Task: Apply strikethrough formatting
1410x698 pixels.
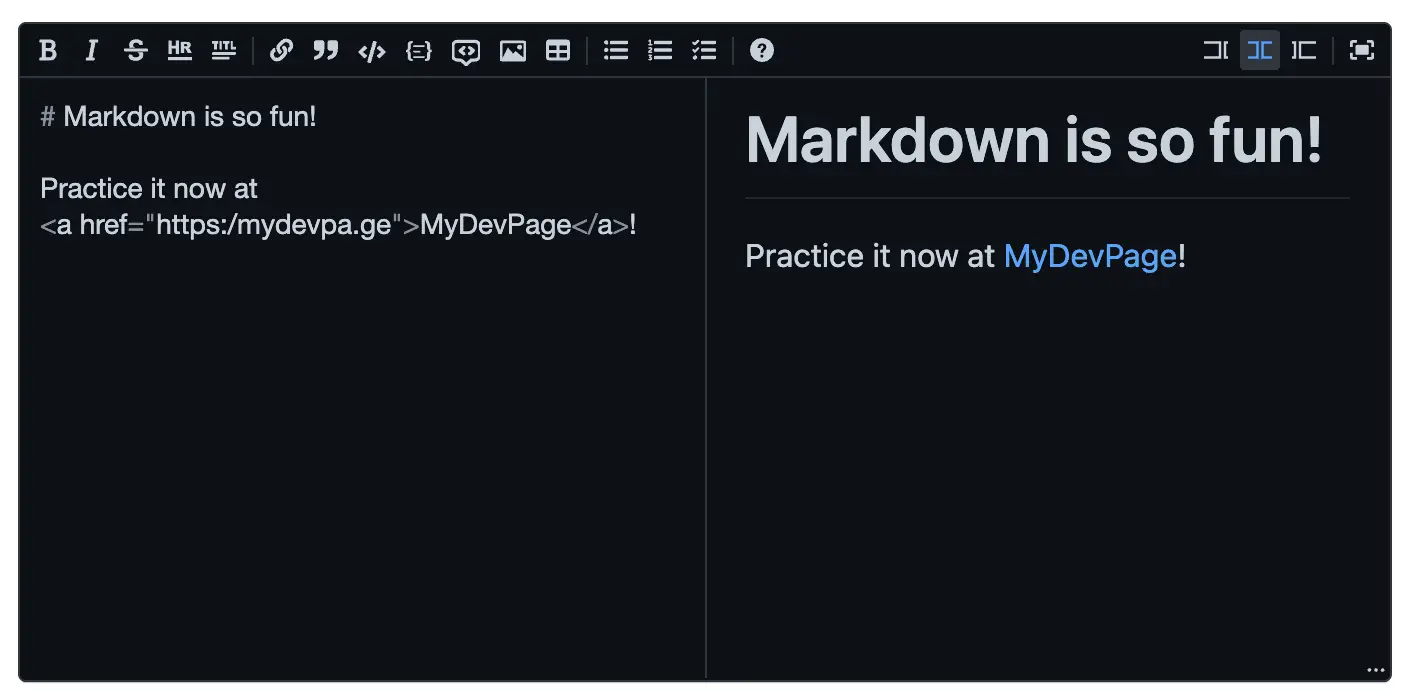Action: [x=136, y=50]
